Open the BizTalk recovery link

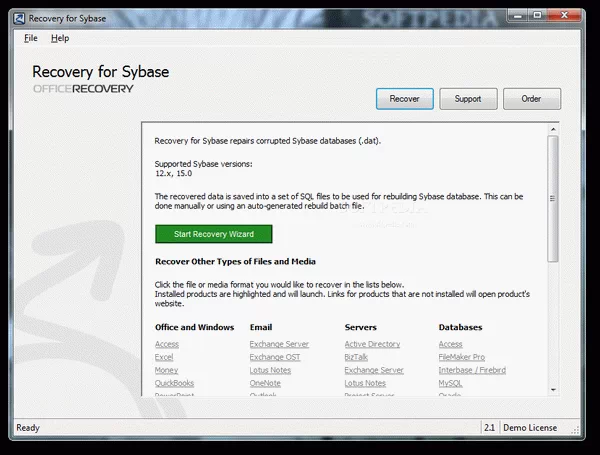click(x=356, y=357)
